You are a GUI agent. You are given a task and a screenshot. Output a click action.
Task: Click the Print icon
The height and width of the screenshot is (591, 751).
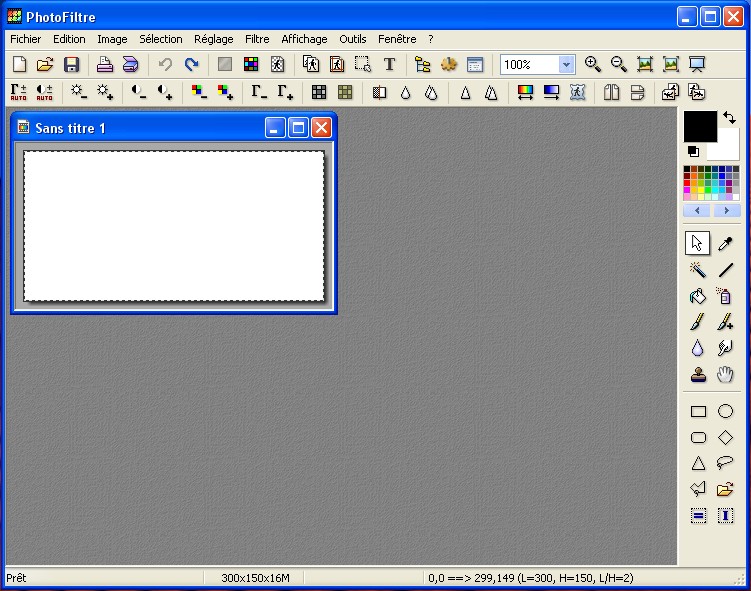(x=104, y=64)
